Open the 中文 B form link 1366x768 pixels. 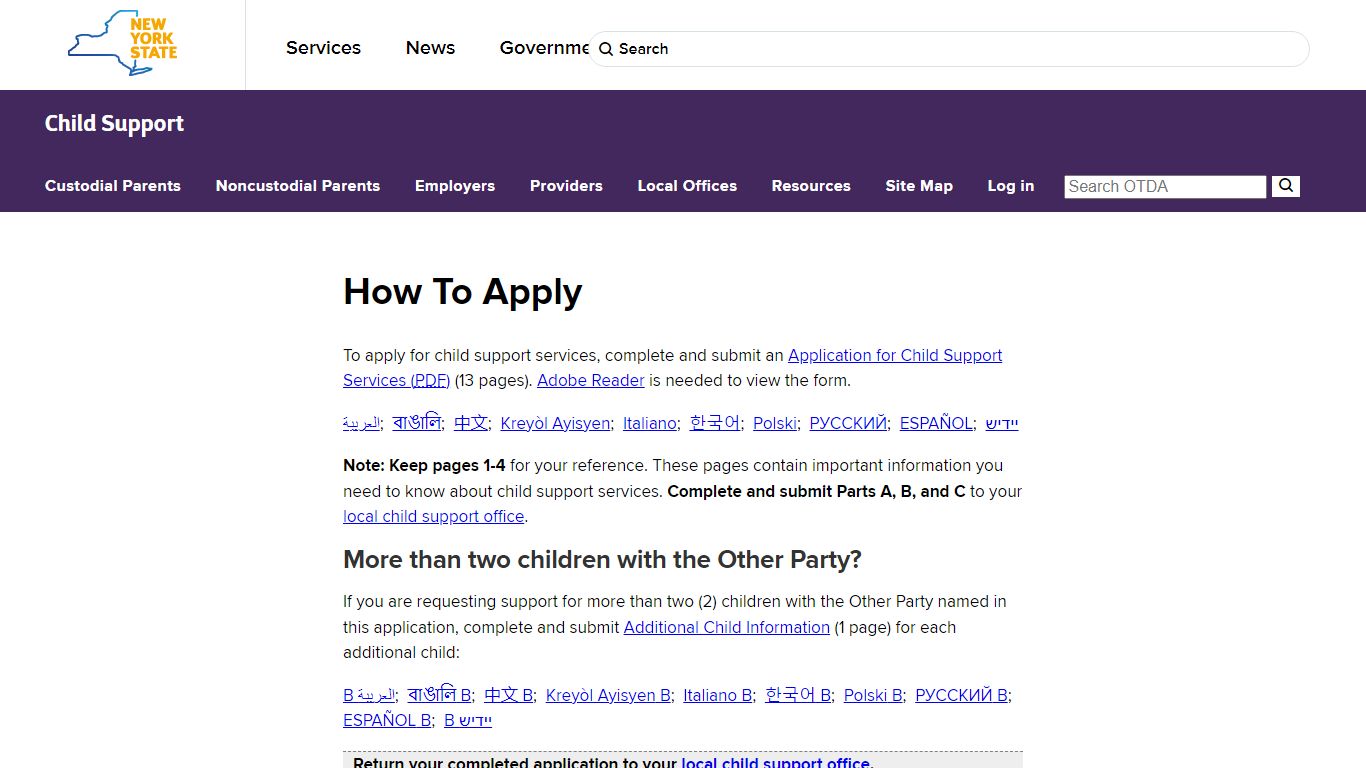508,695
